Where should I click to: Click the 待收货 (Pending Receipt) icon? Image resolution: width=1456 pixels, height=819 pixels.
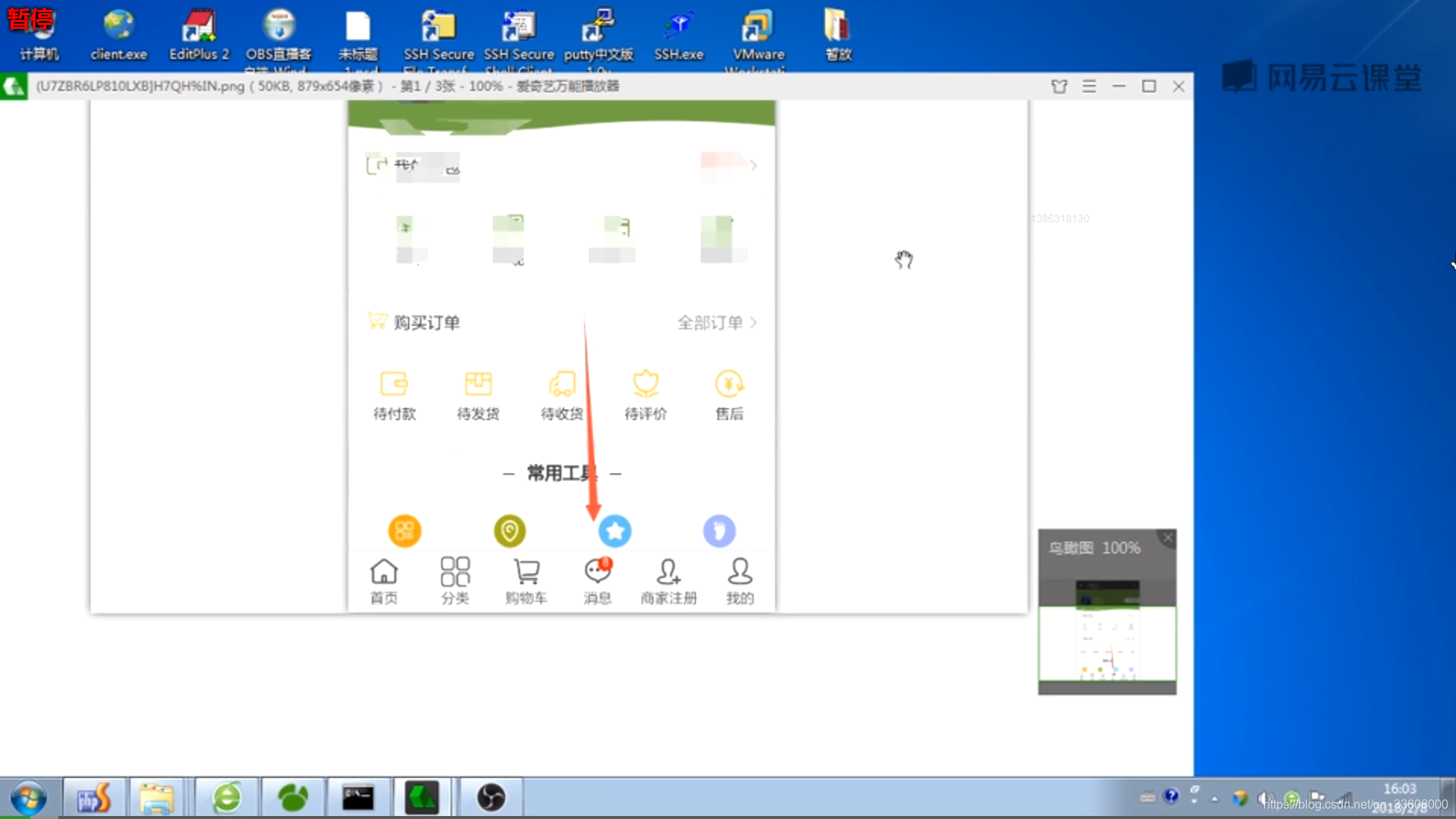pyautogui.click(x=561, y=392)
